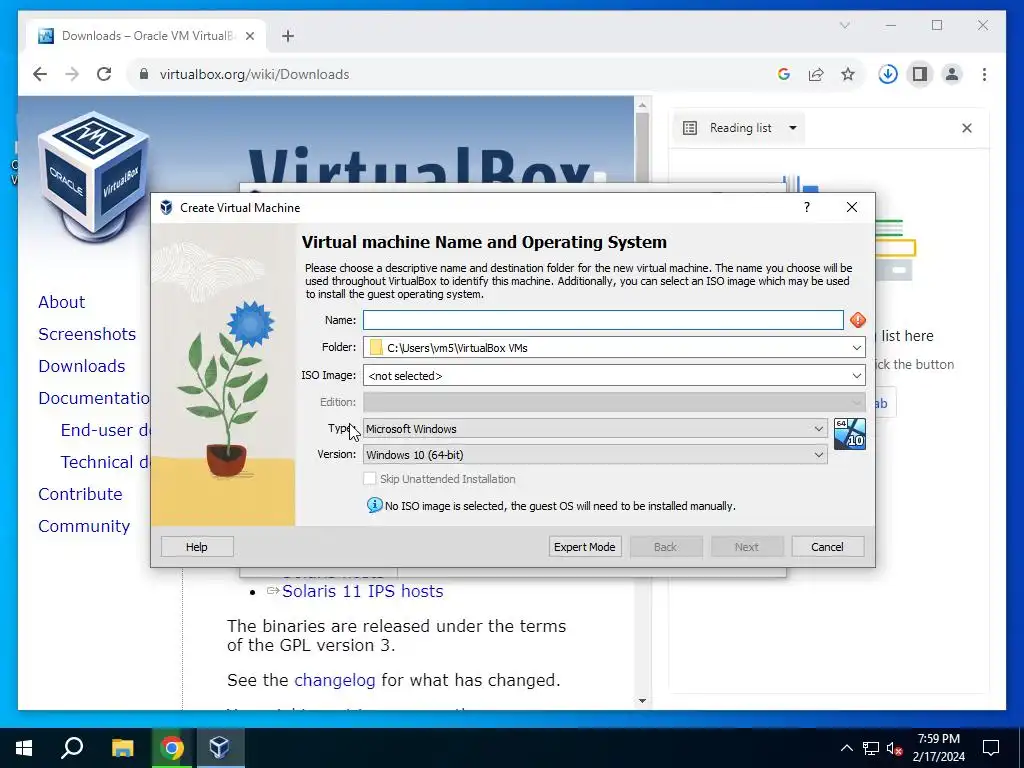
Task: Click the question mark help icon in the dialog title bar
Action: click(x=807, y=207)
